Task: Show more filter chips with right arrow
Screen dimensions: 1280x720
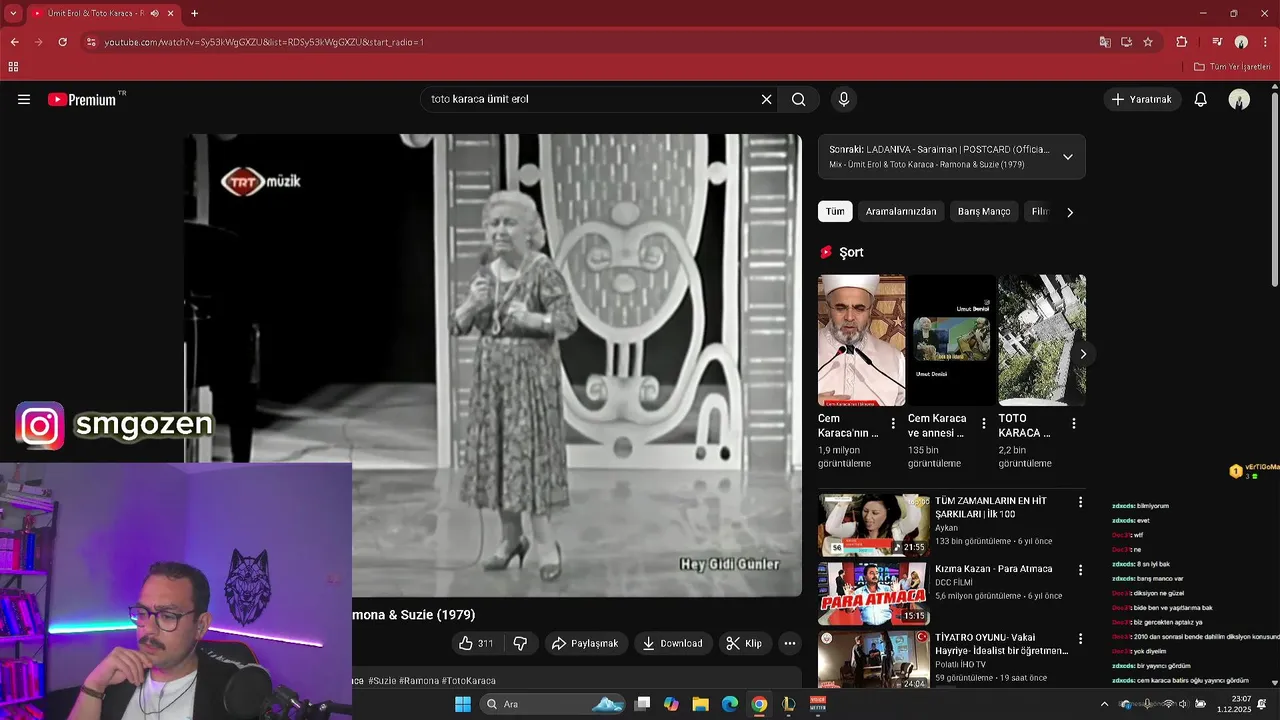Action: pos(1070,212)
